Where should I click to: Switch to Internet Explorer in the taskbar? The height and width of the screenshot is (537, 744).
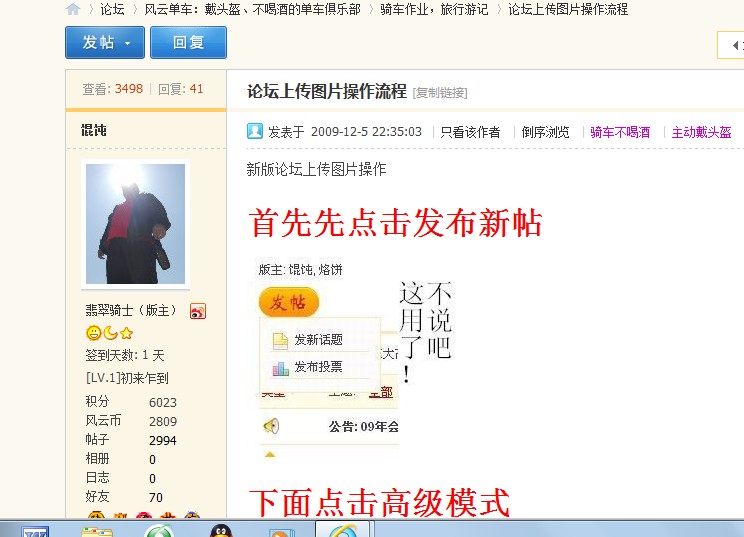343,529
